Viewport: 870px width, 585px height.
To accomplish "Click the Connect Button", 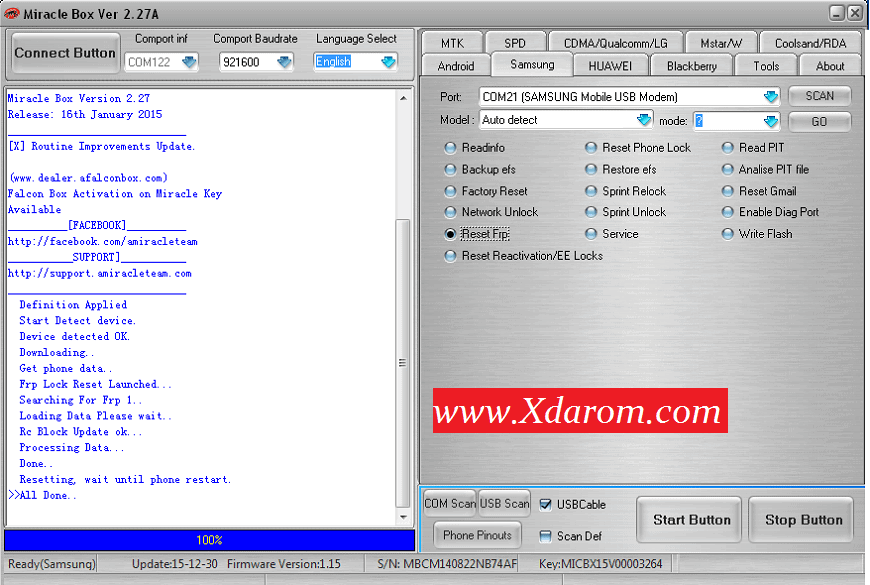I will (x=65, y=53).
